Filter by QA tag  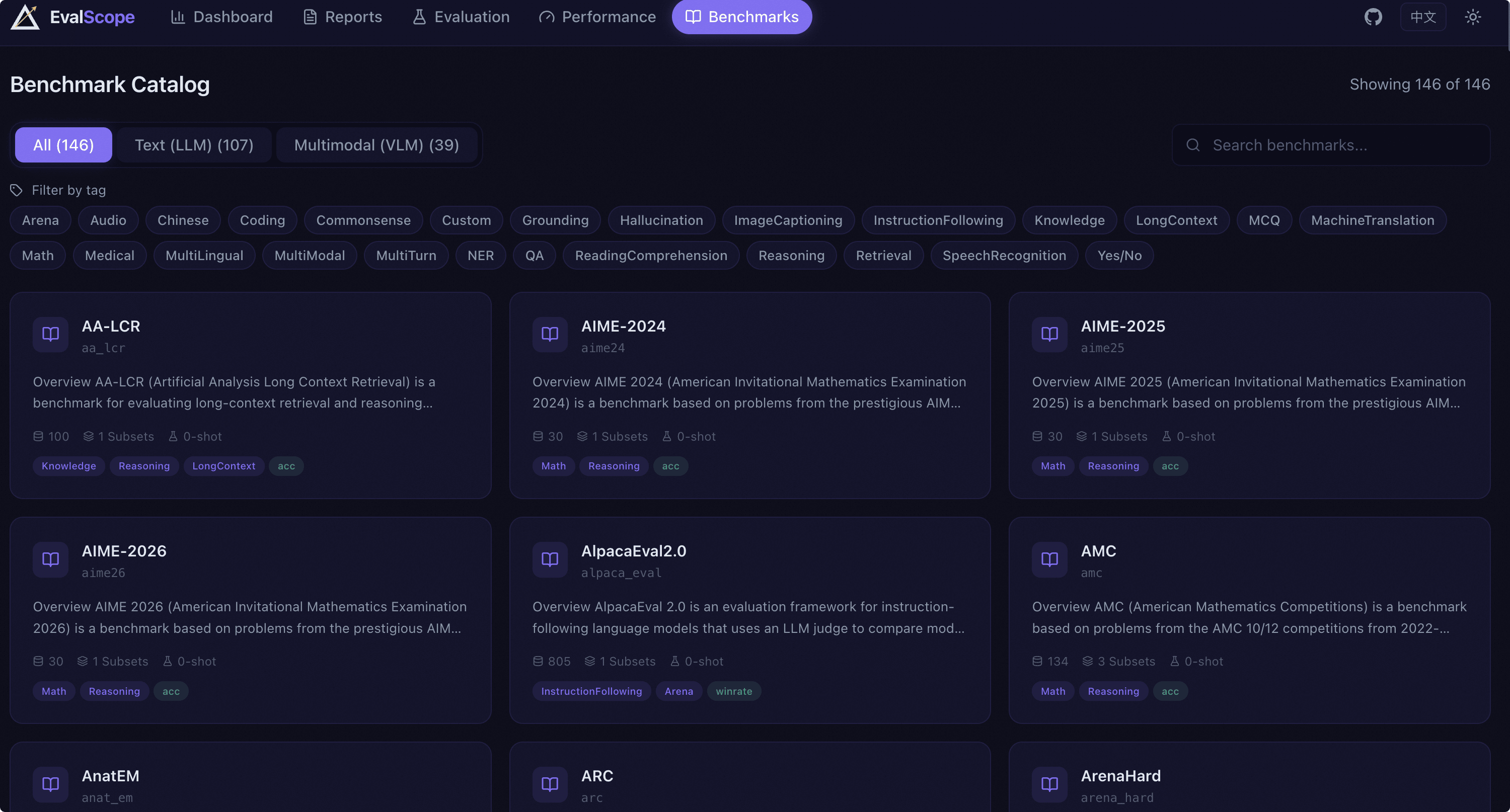click(x=535, y=256)
